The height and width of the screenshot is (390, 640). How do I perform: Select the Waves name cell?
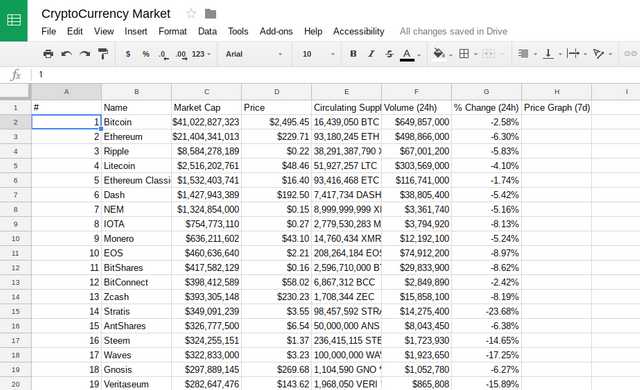click(x=136, y=355)
